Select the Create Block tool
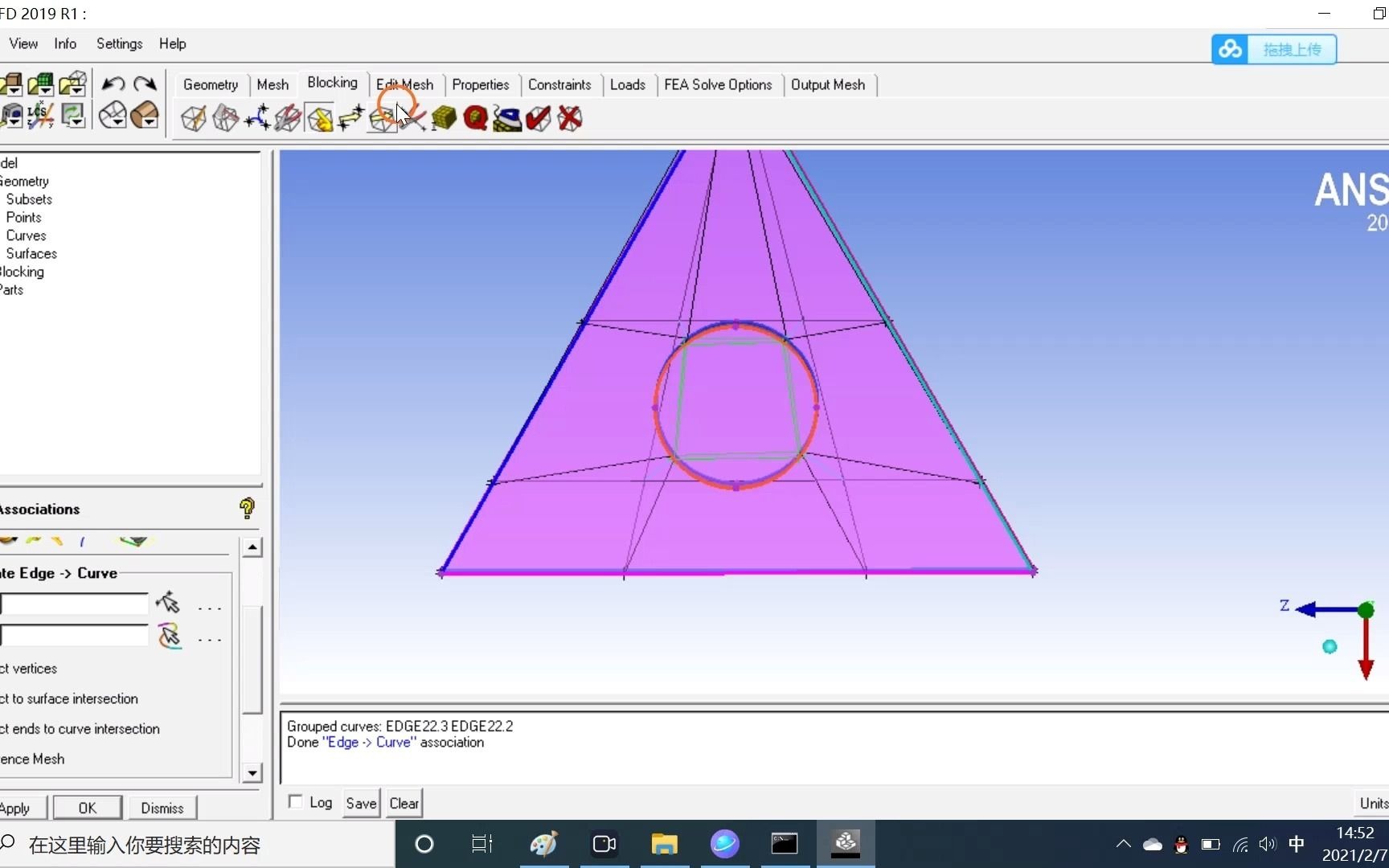The width and height of the screenshot is (1389, 868). coord(194,118)
